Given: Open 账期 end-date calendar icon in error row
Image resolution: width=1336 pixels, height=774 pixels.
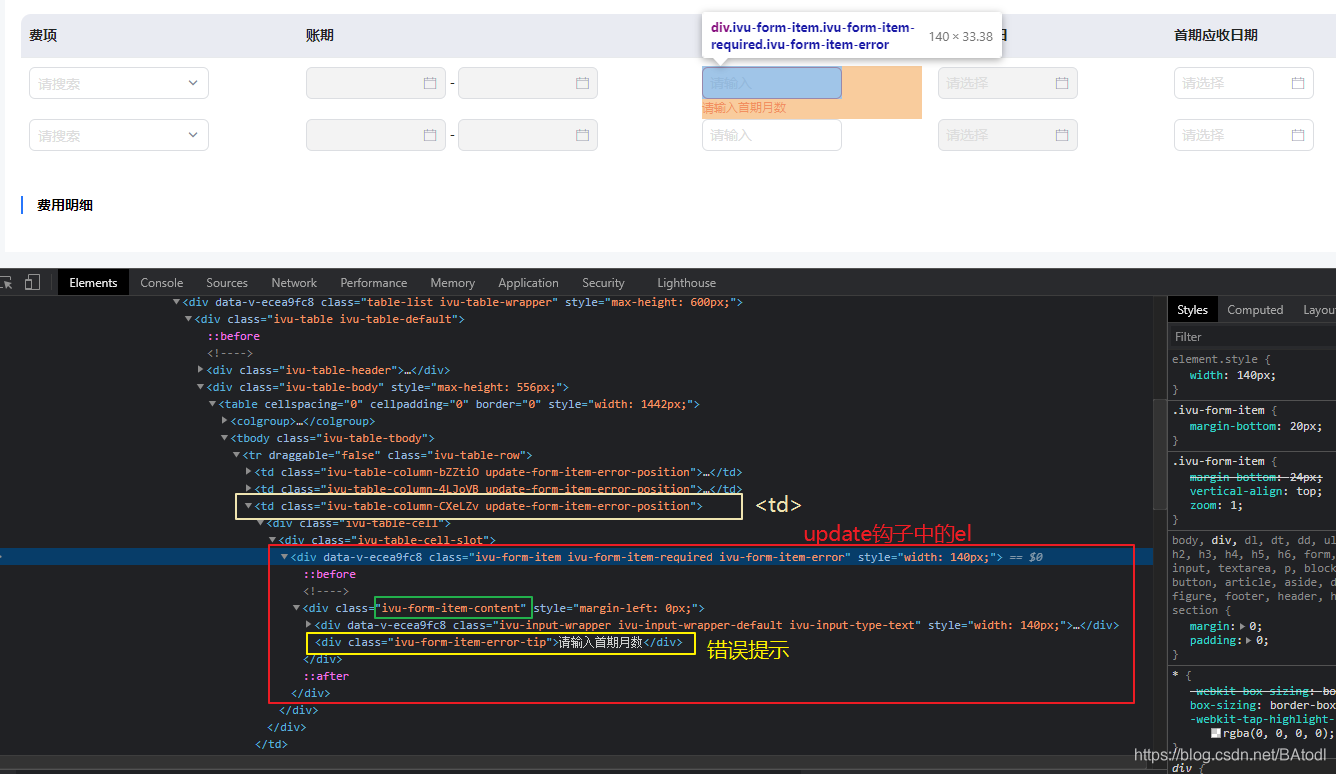Looking at the screenshot, I should (582, 83).
